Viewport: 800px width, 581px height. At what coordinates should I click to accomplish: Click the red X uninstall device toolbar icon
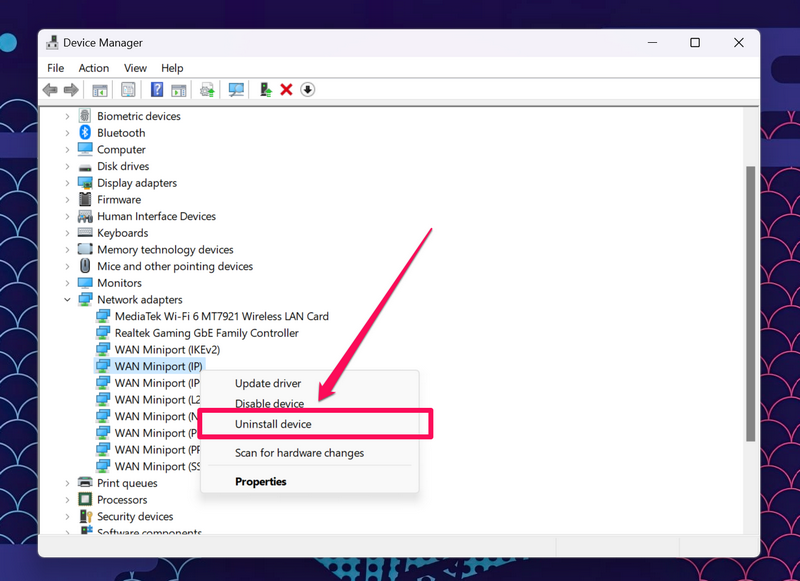[x=286, y=90]
